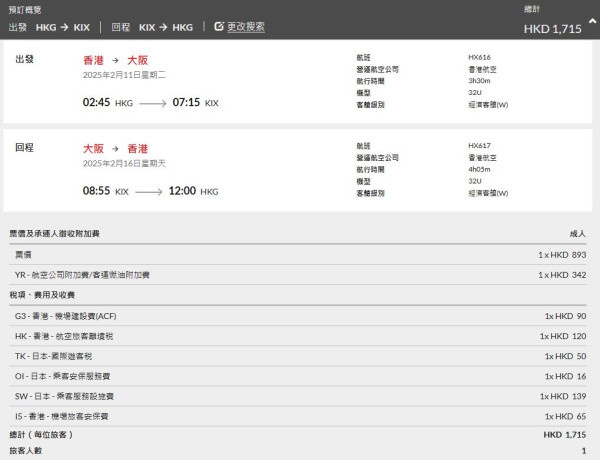Click the 更改搜索 edit link
Viewport: 600px width, 460px height.
tap(246, 27)
